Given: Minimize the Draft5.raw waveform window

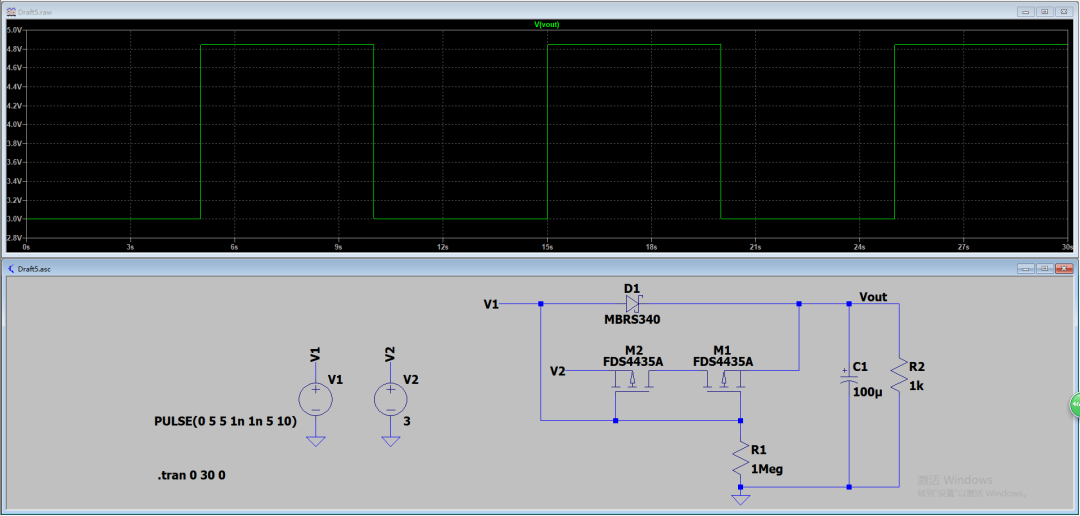Looking at the screenshot, I should pos(1028,12).
